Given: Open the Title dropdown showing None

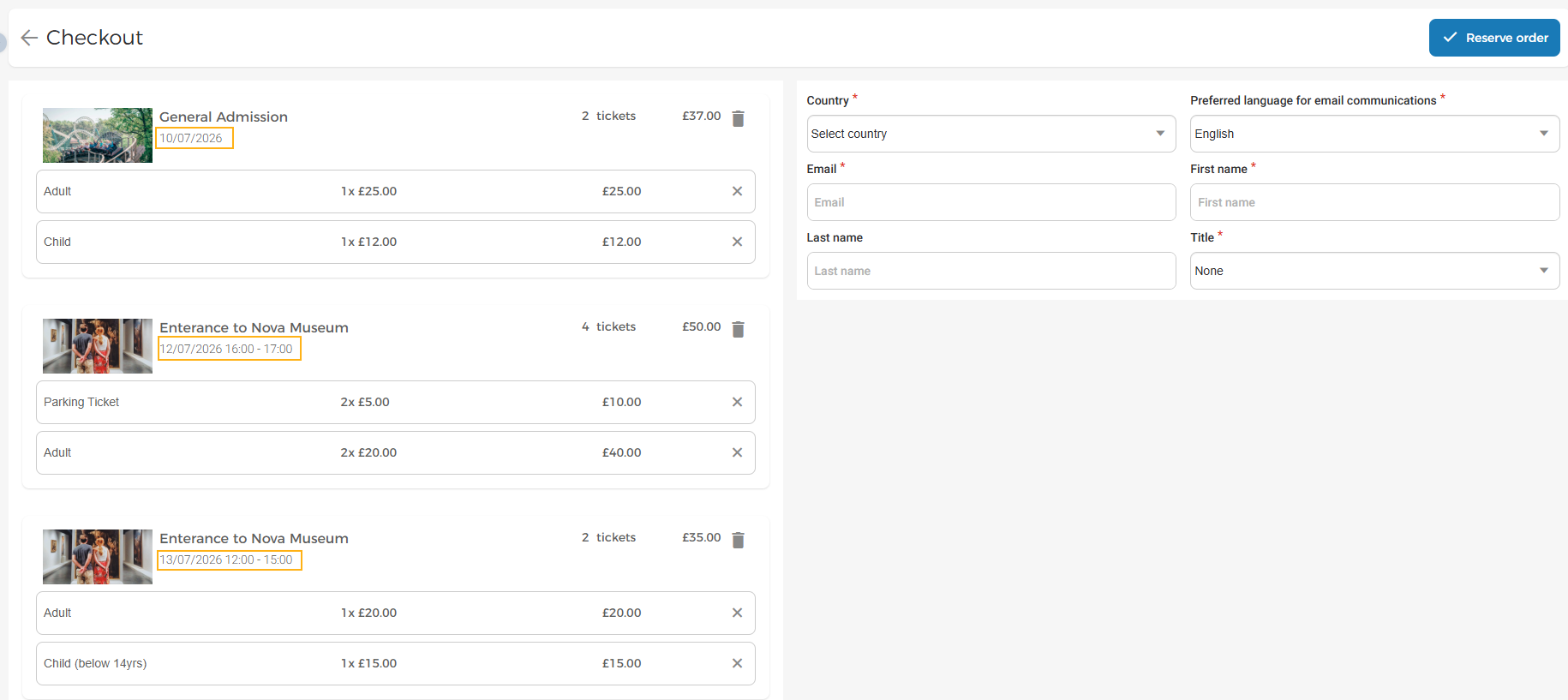Looking at the screenshot, I should click(1374, 271).
